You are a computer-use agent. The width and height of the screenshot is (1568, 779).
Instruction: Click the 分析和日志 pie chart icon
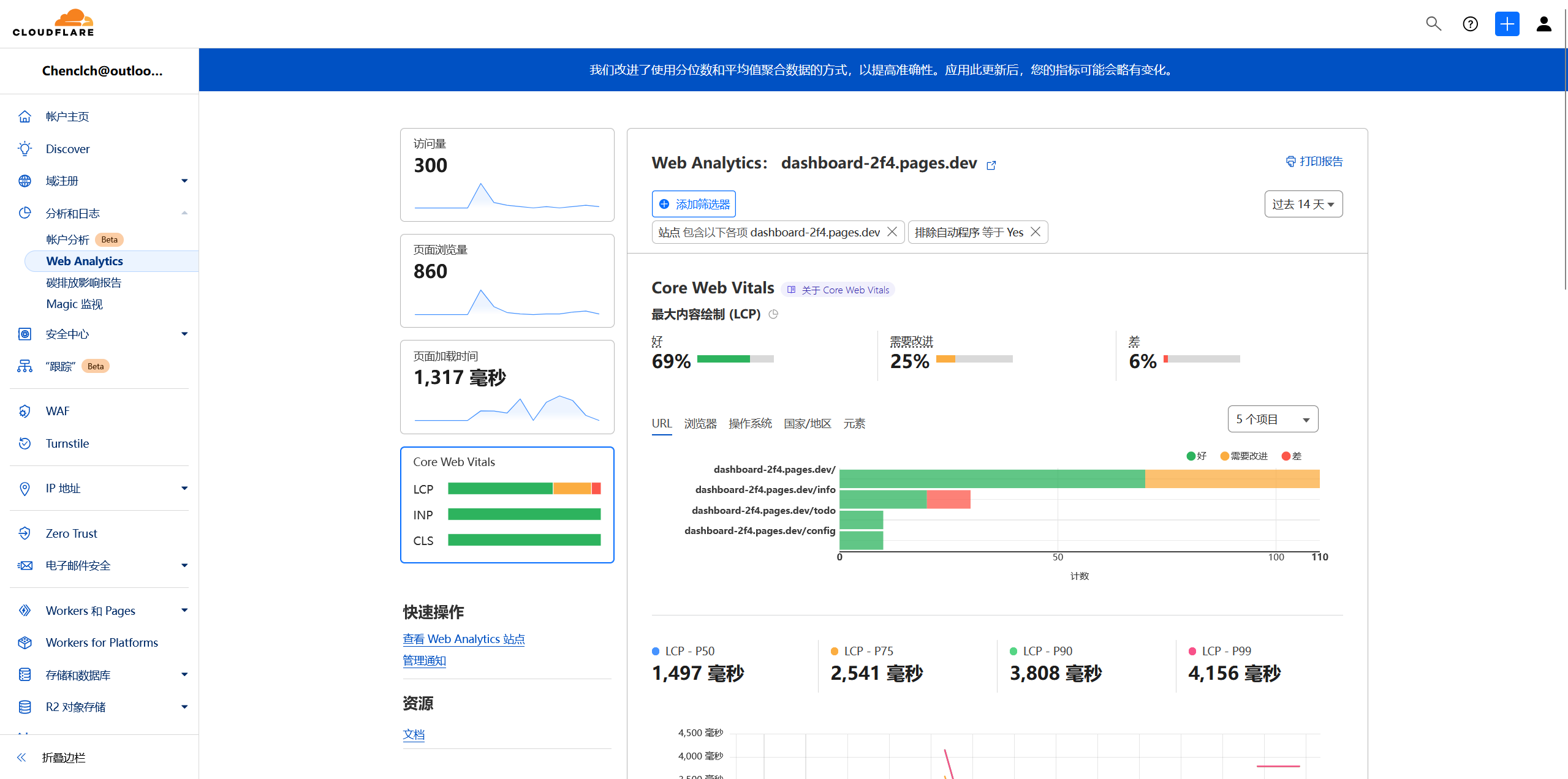pos(25,213)
